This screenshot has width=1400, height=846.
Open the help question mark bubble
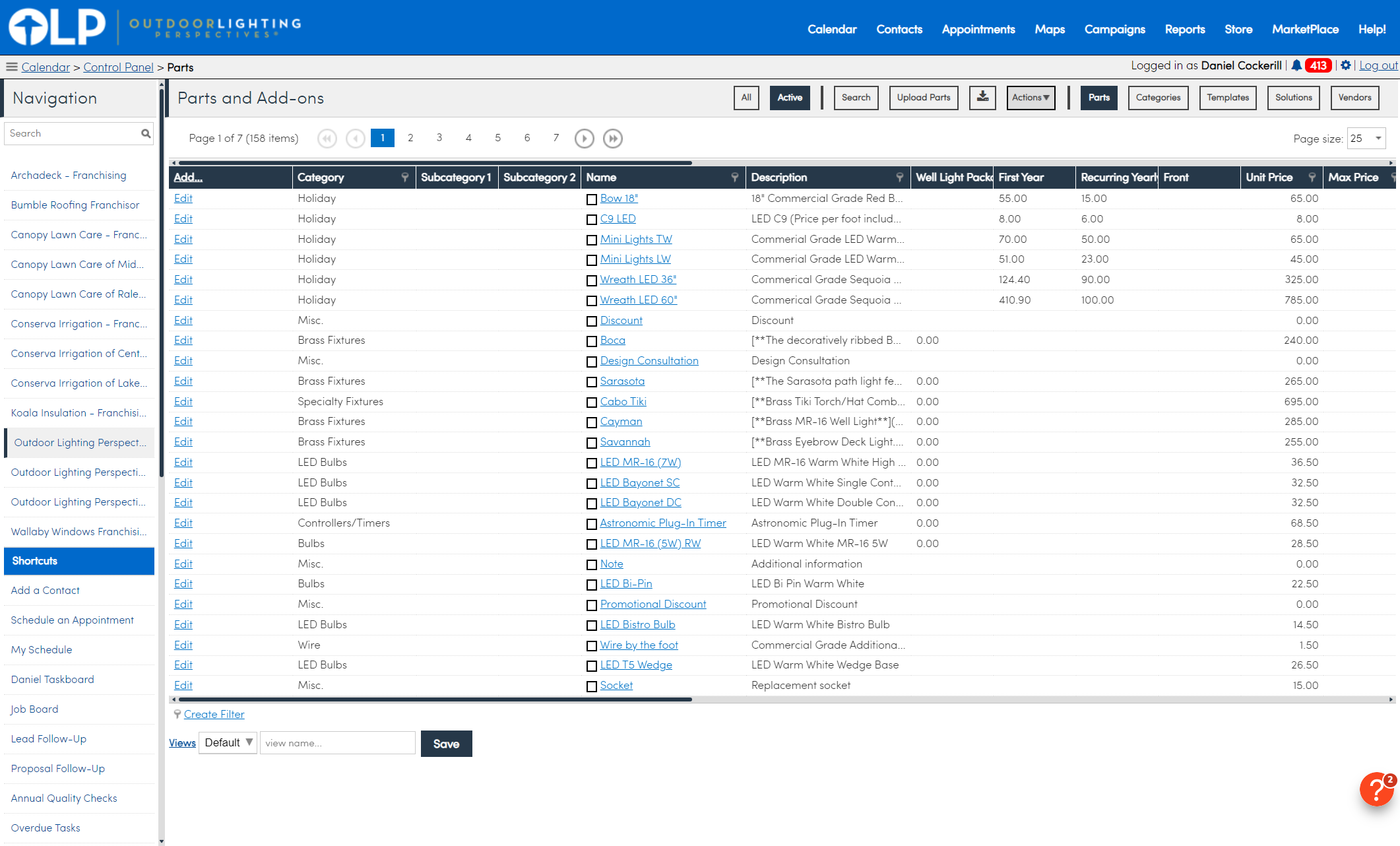[x=1377, y=789]
